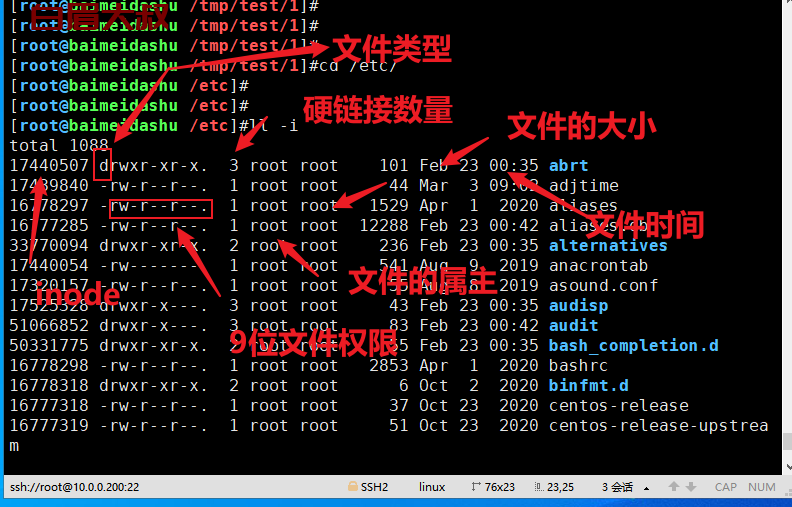Click the ssh://root@10.0.0.200:22 connection address
This screenshot has height=507, width=792.
(74, 487)
